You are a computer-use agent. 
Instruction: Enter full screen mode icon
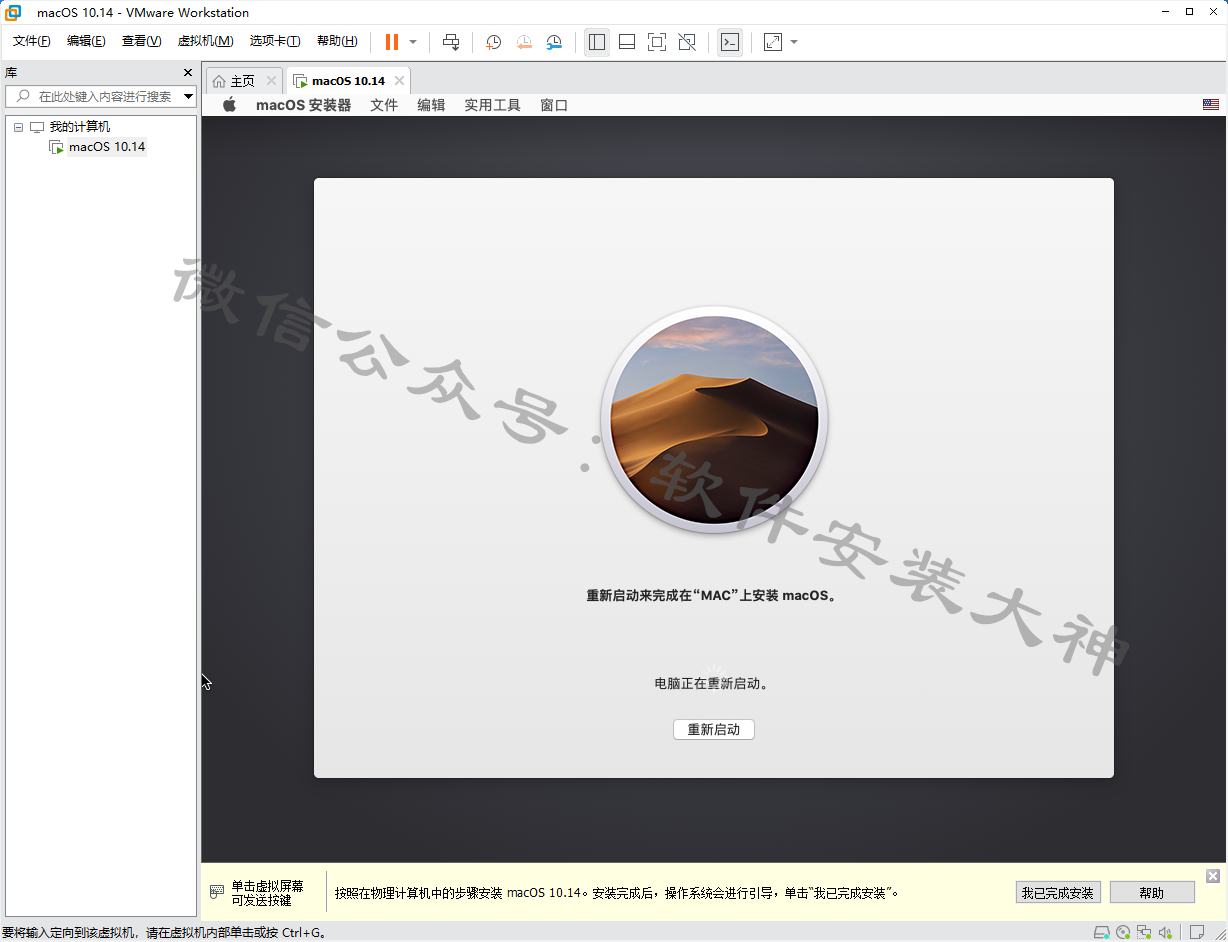657,42
